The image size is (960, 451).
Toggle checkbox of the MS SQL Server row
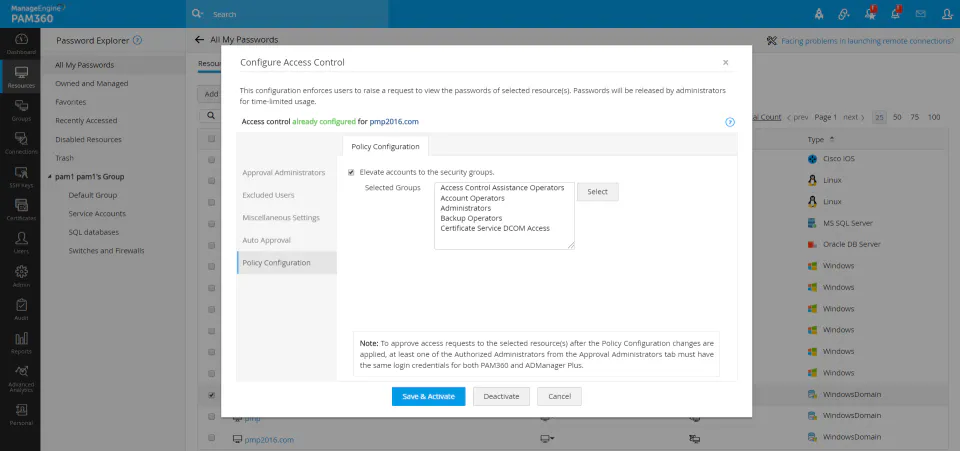(x=211, y=223)
